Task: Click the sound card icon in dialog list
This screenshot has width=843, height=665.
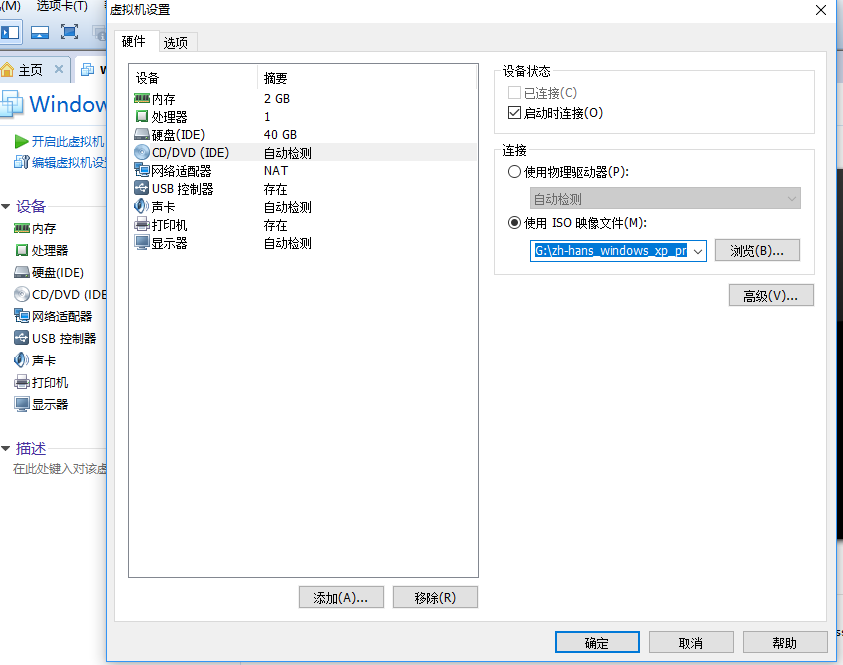Action: point(142,206)
